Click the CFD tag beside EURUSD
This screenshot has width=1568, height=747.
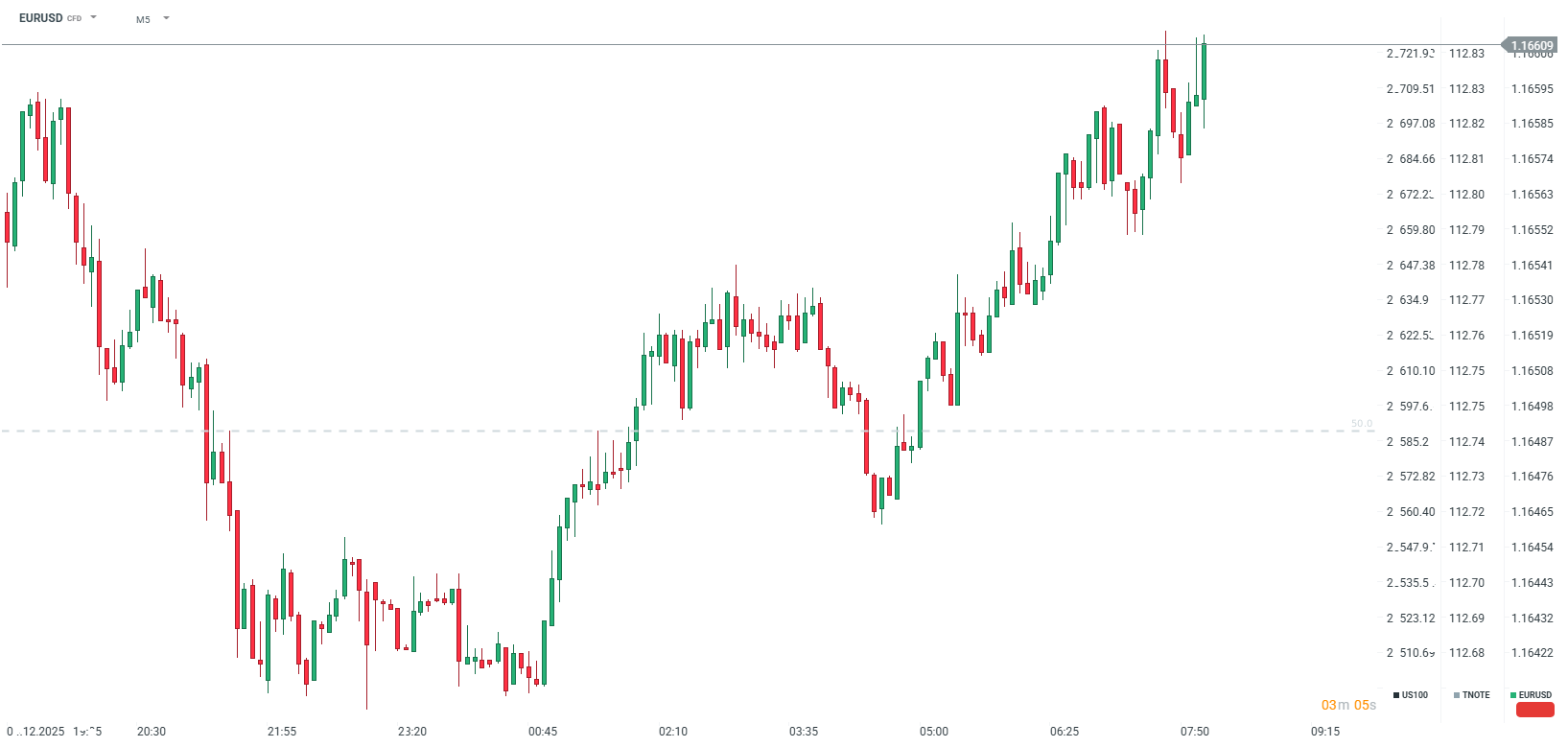pyautogui.click(x=74, y=19)
